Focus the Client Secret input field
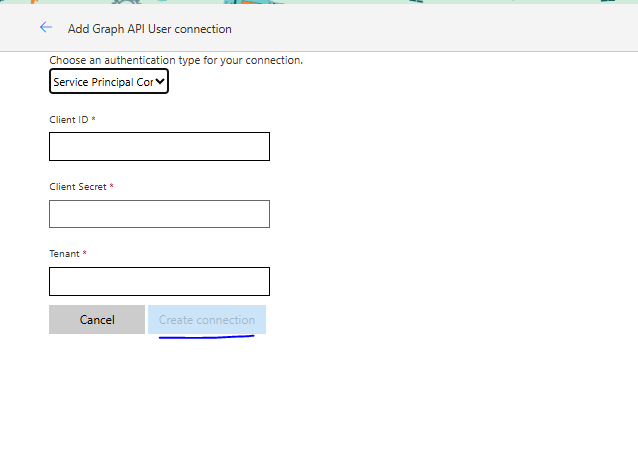 [160, 214]
